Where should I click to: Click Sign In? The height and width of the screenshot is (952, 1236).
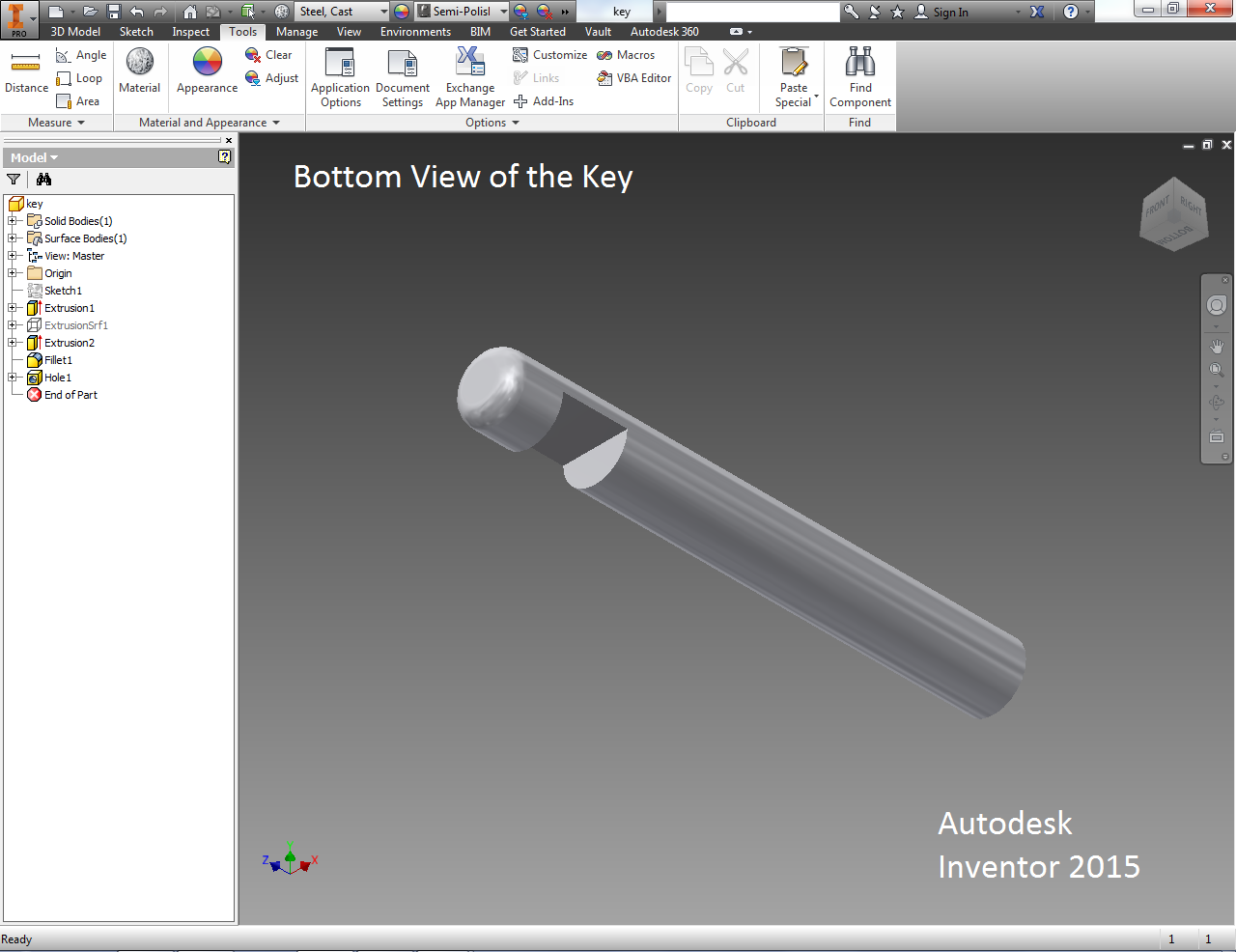pos(941,12)
